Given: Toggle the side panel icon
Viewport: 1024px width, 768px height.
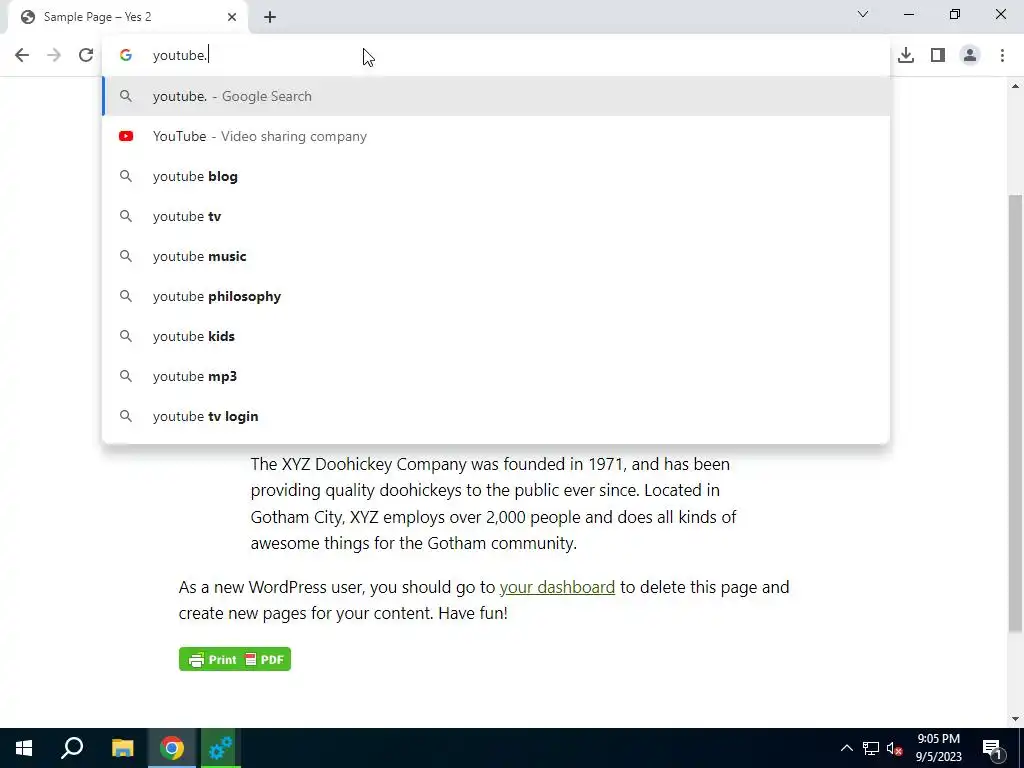Looking at the screenshot, I should coord(938,56).
